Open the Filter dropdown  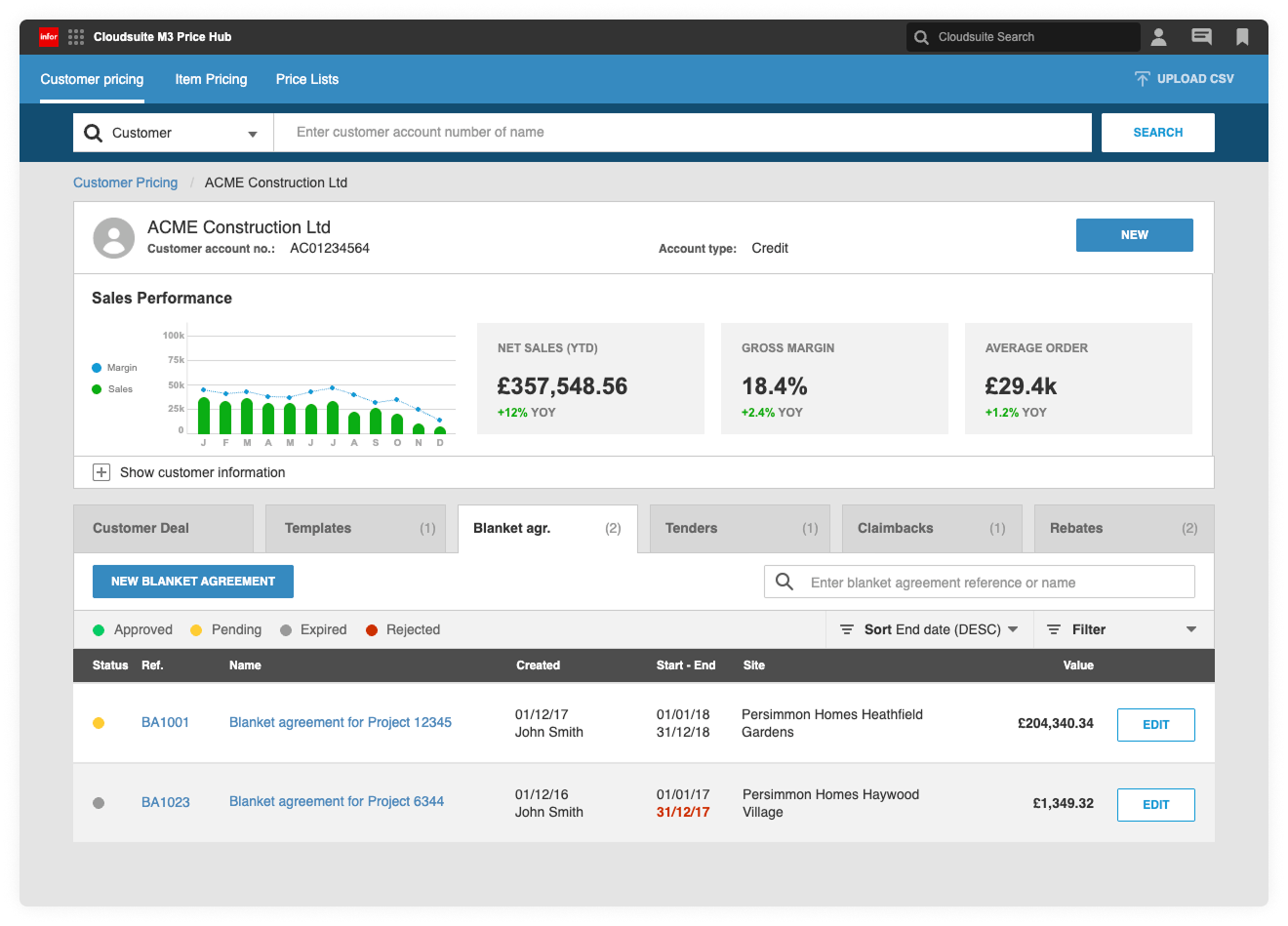coord(1122,629)
